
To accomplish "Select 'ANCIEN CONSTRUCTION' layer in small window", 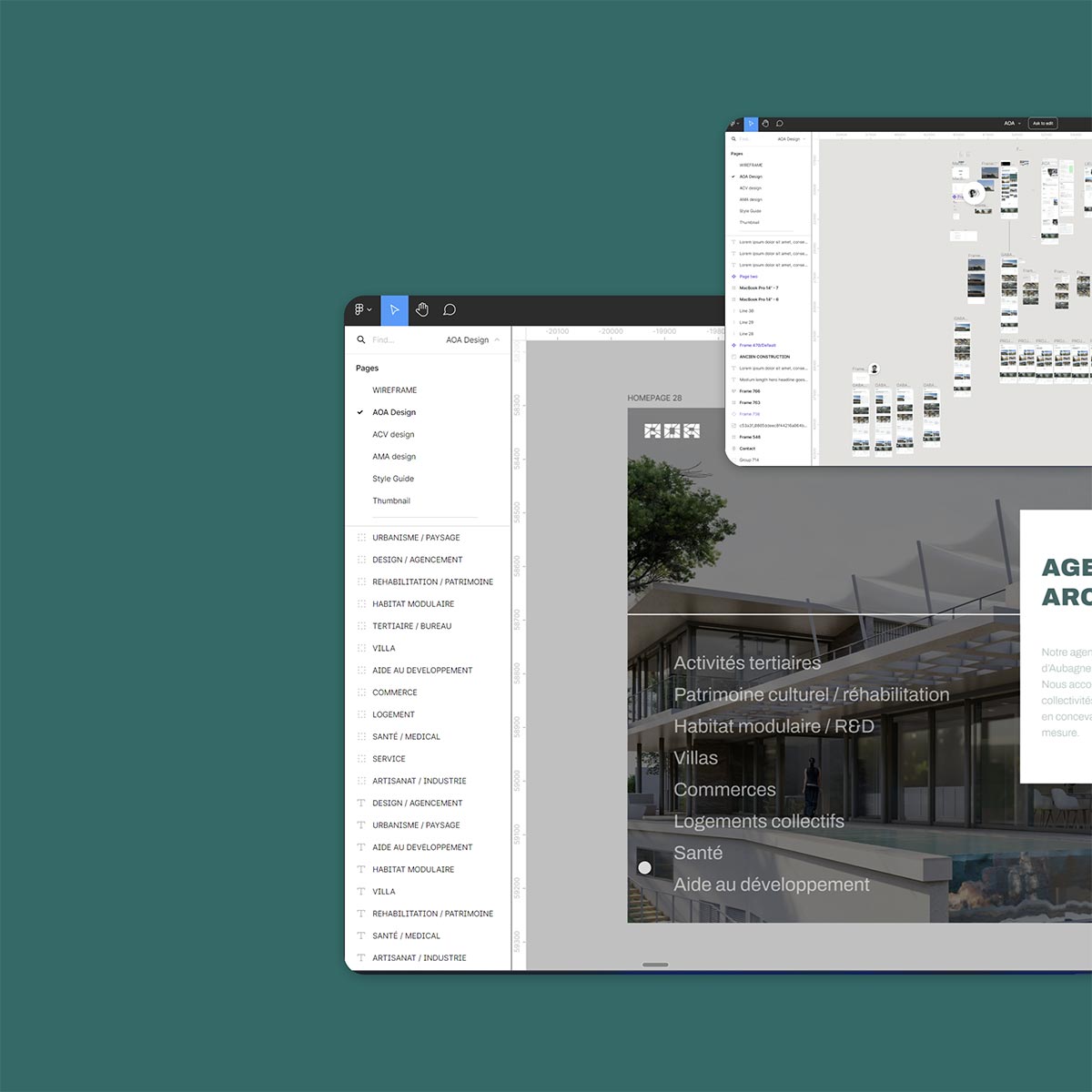I will click(x=764, y=357).
